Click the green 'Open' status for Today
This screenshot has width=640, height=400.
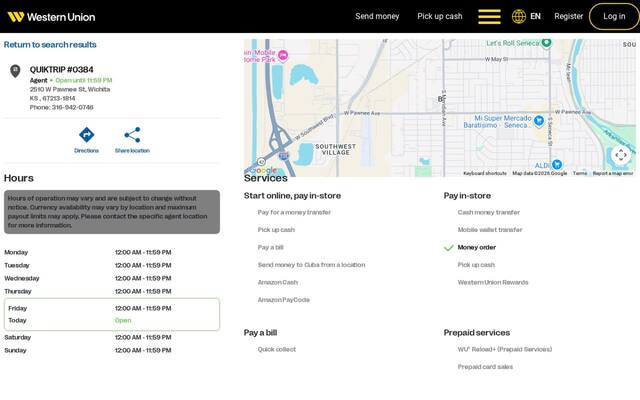tap(123, 320)
